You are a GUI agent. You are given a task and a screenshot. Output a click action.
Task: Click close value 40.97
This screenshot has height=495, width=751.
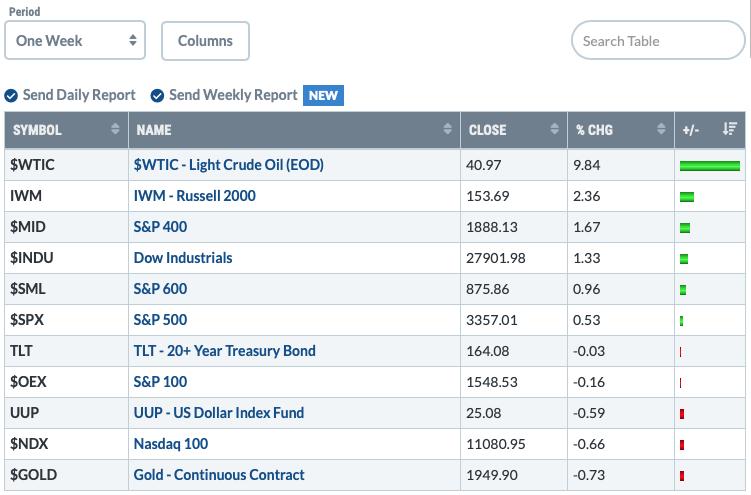483,165
